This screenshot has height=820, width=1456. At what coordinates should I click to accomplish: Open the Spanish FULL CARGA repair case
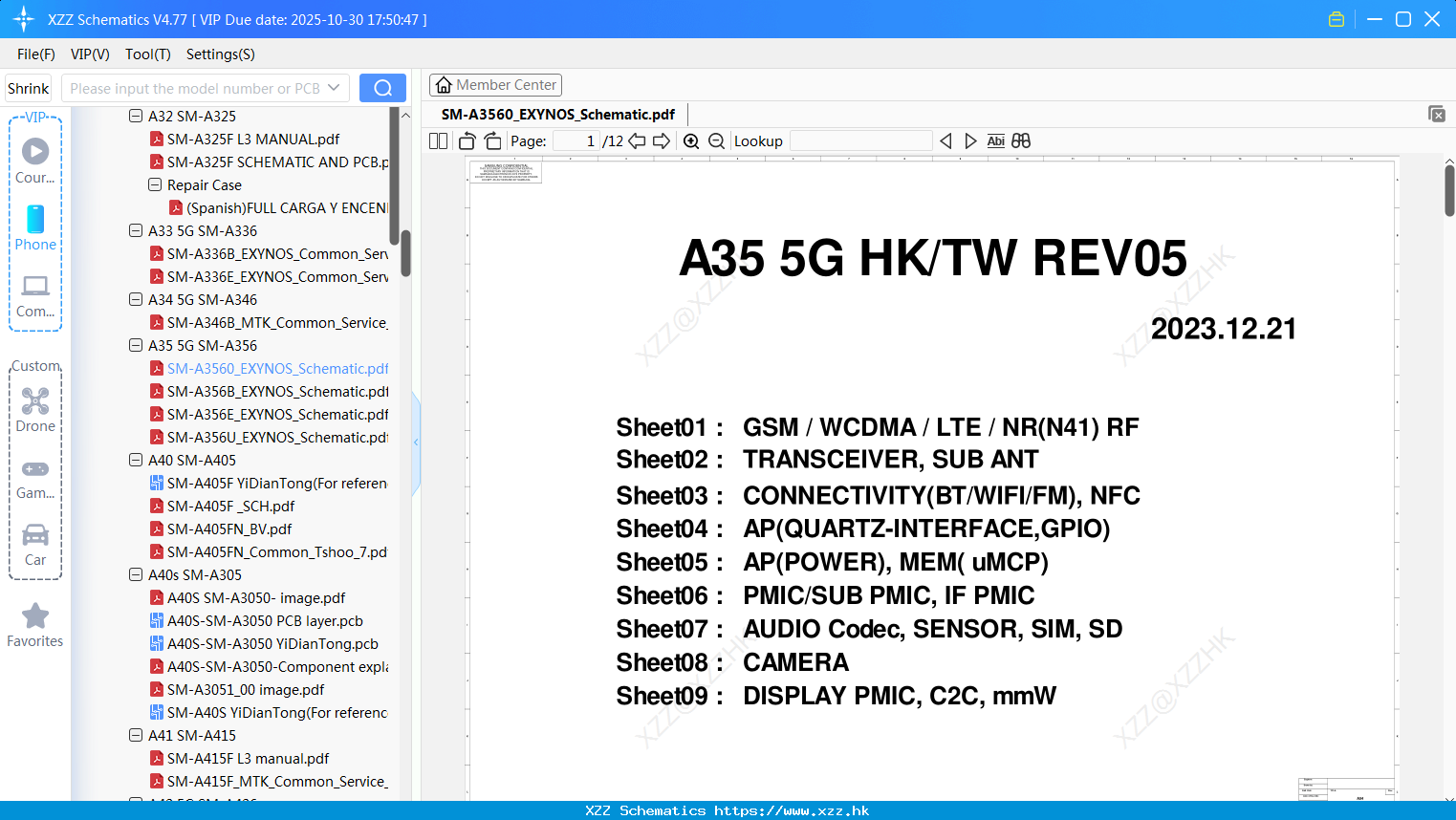(x=286, y=207)
